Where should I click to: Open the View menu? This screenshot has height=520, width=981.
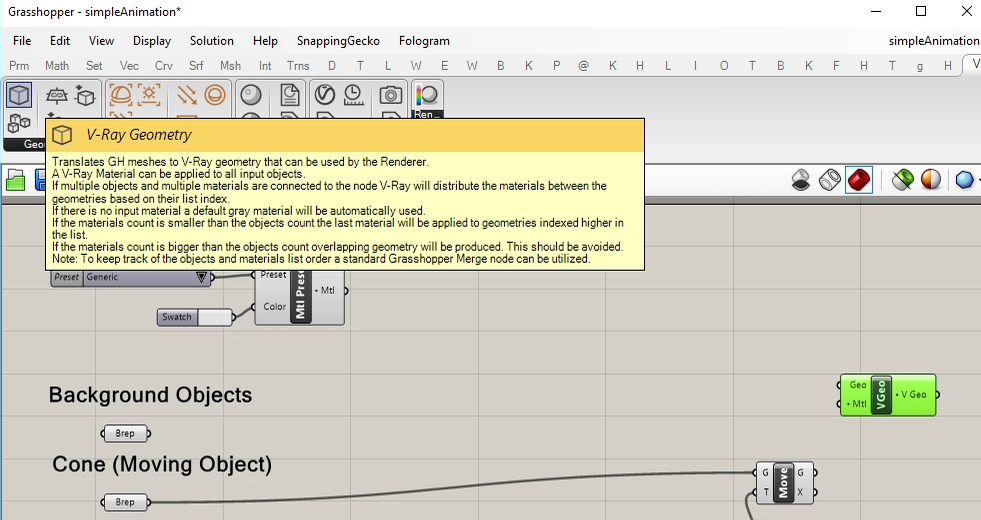(x=101, y=41)
